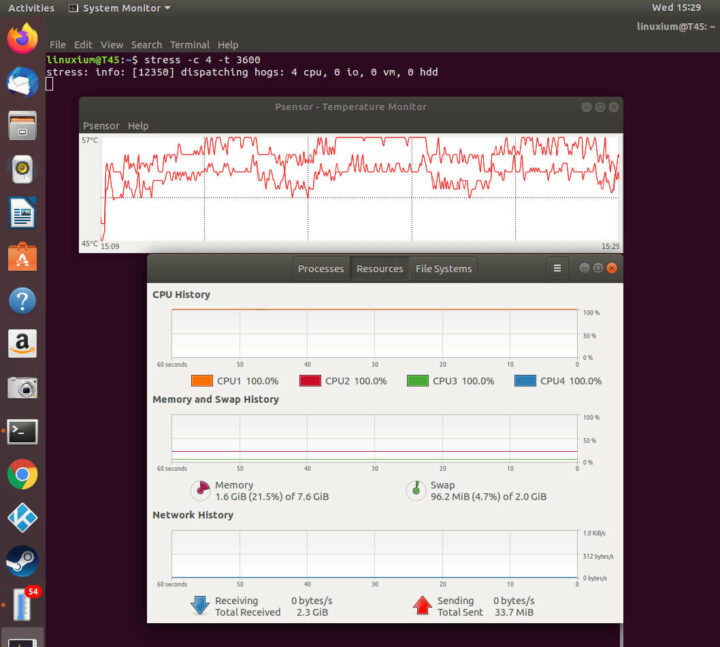
Task: Expand the System Monitor app menu in top bar
Action: coord(118,8)
